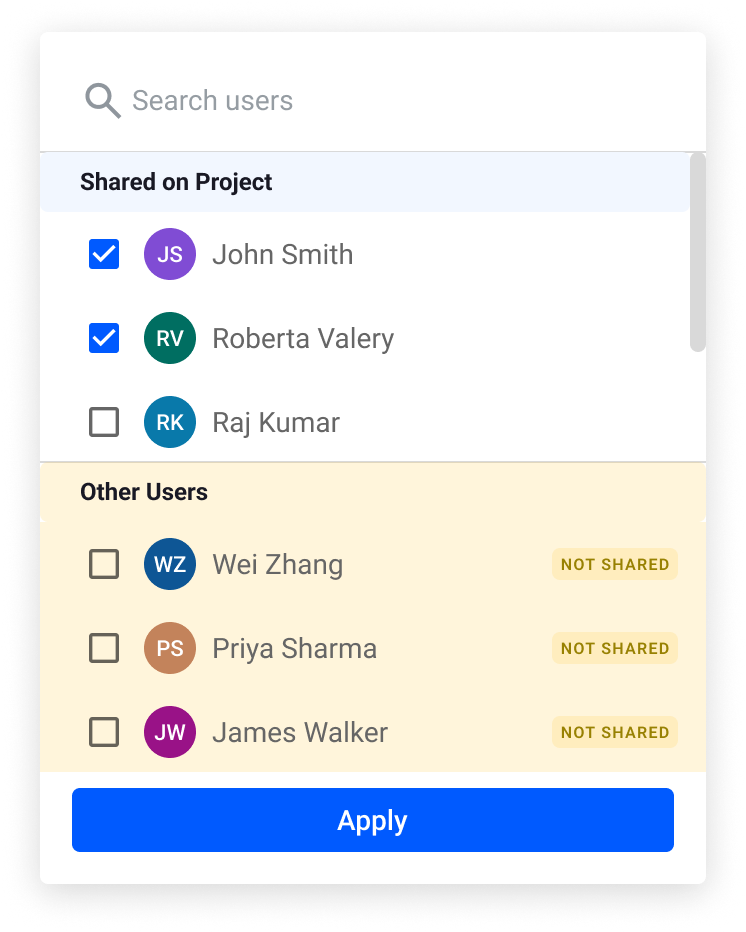Uncheck John Smith's checkbox
Image resolution: width=746 pixels, height=932 pixels.
point(103,254)
